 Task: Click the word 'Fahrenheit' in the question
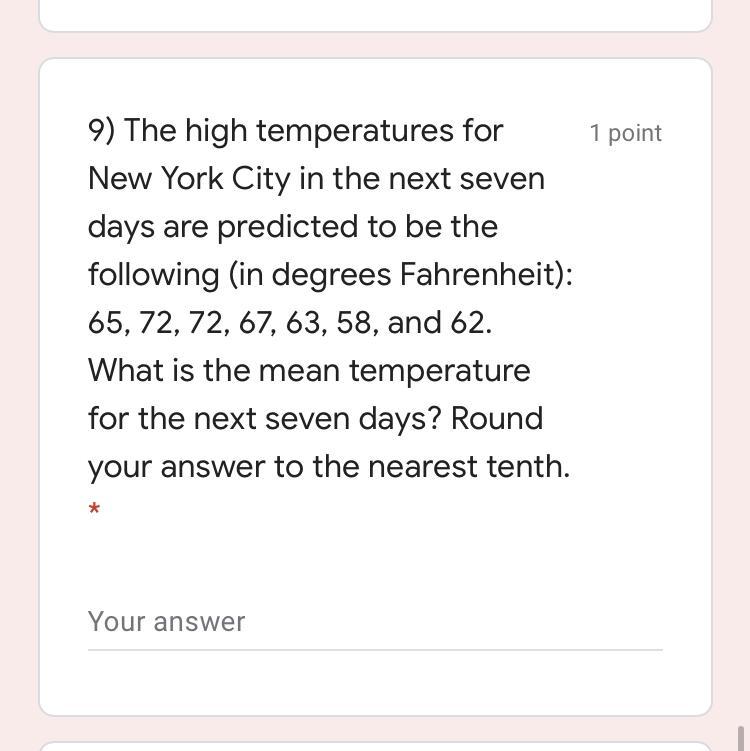(481, 274)
